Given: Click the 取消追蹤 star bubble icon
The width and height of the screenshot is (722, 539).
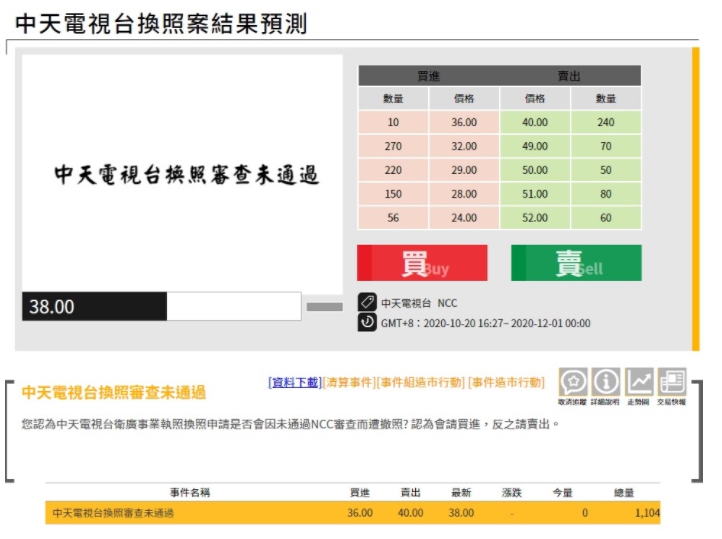Looking at the screenshot, I should pyautogui.click(x=573, y=382).
